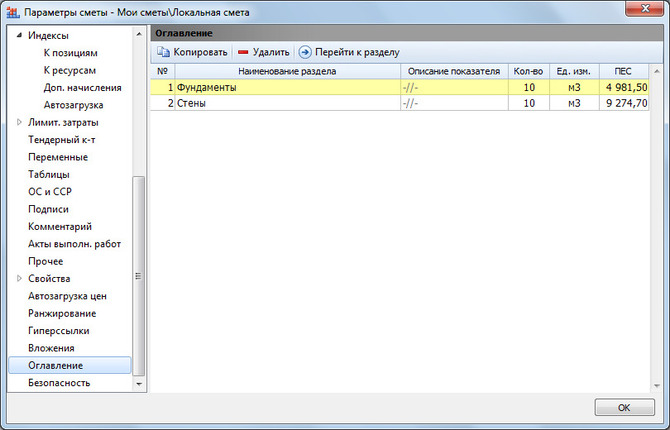670x430 pixels.
Task: Click the Индексы label
Action: (x=48, y=35)
